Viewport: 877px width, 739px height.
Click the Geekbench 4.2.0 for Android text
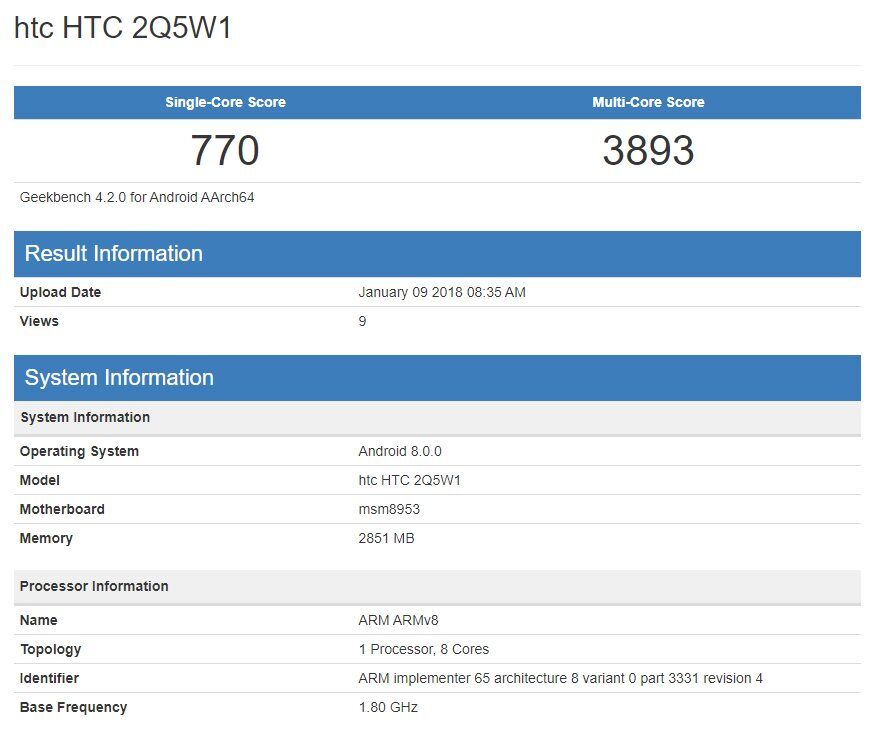click(x=137, y=198)
